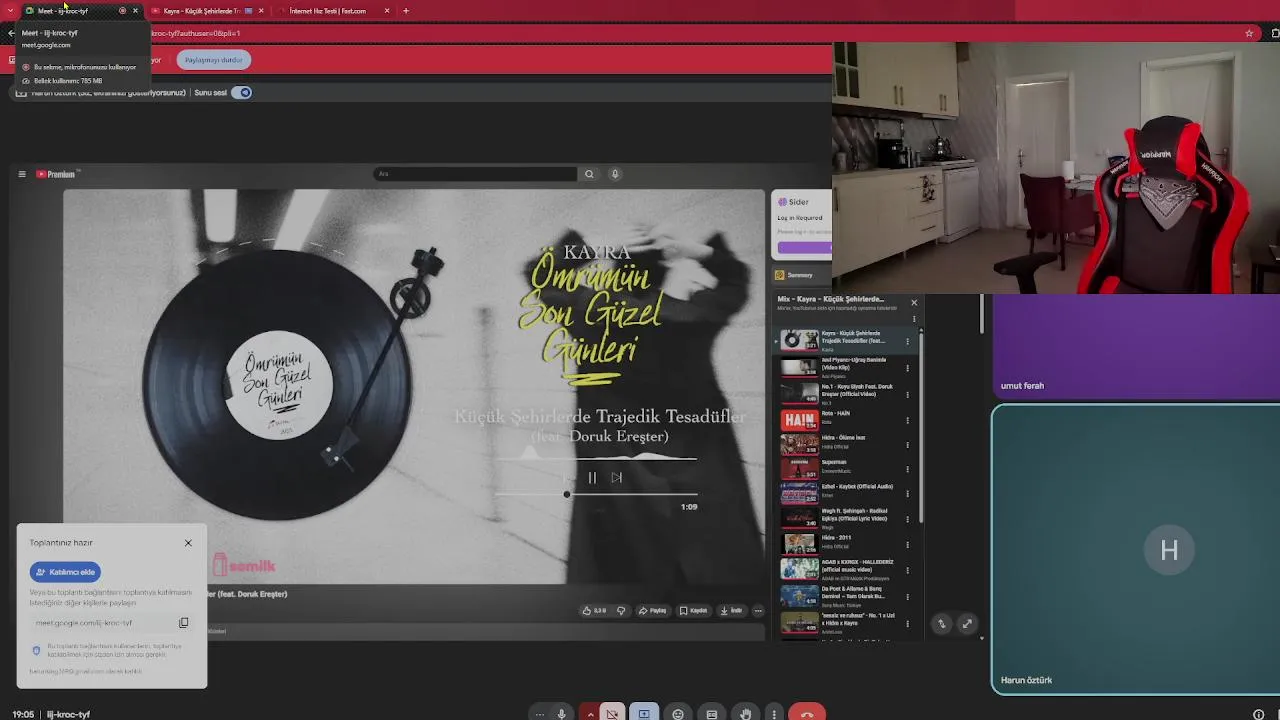Click the recording indicator on Meet tab
The height and width of the screenshot is (720, 1280).
[x=122, y=11]
